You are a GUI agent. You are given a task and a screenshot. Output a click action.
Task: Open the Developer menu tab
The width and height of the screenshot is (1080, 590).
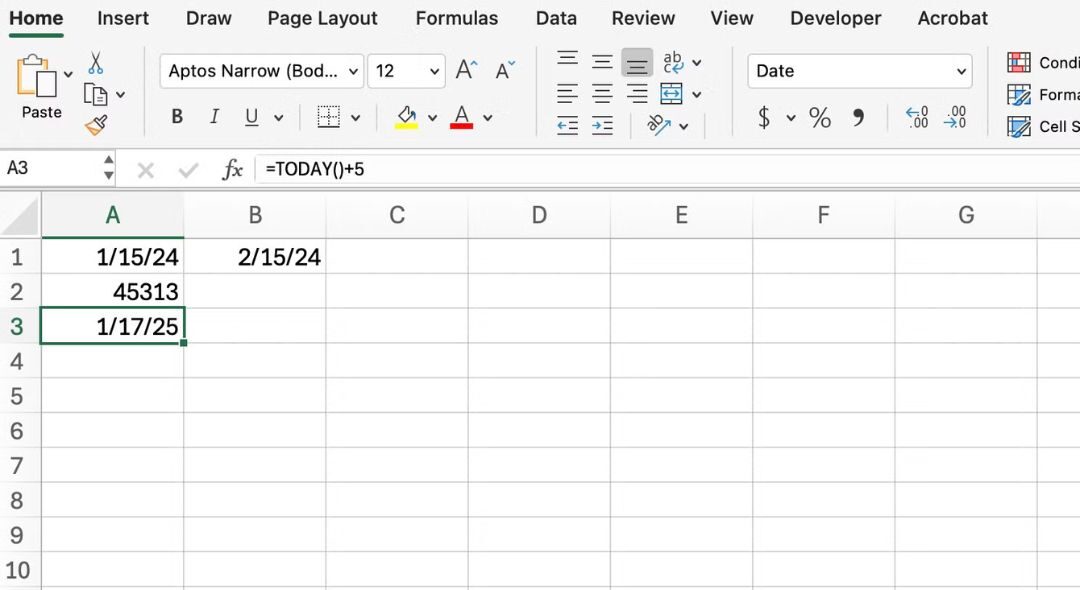coord(835,18)
